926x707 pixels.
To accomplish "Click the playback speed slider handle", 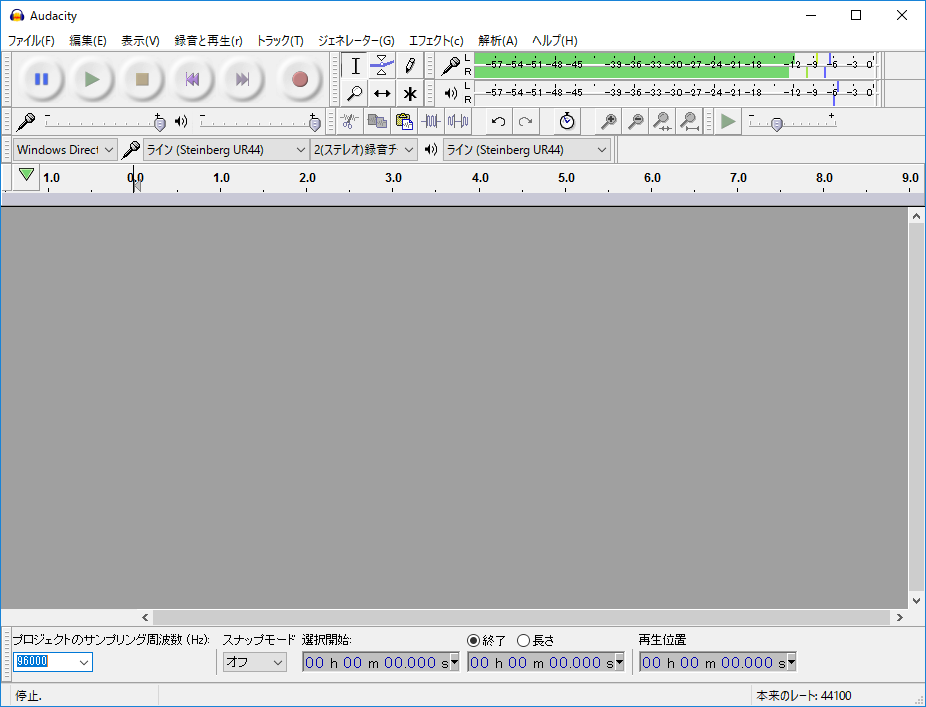I will point(777,124).
